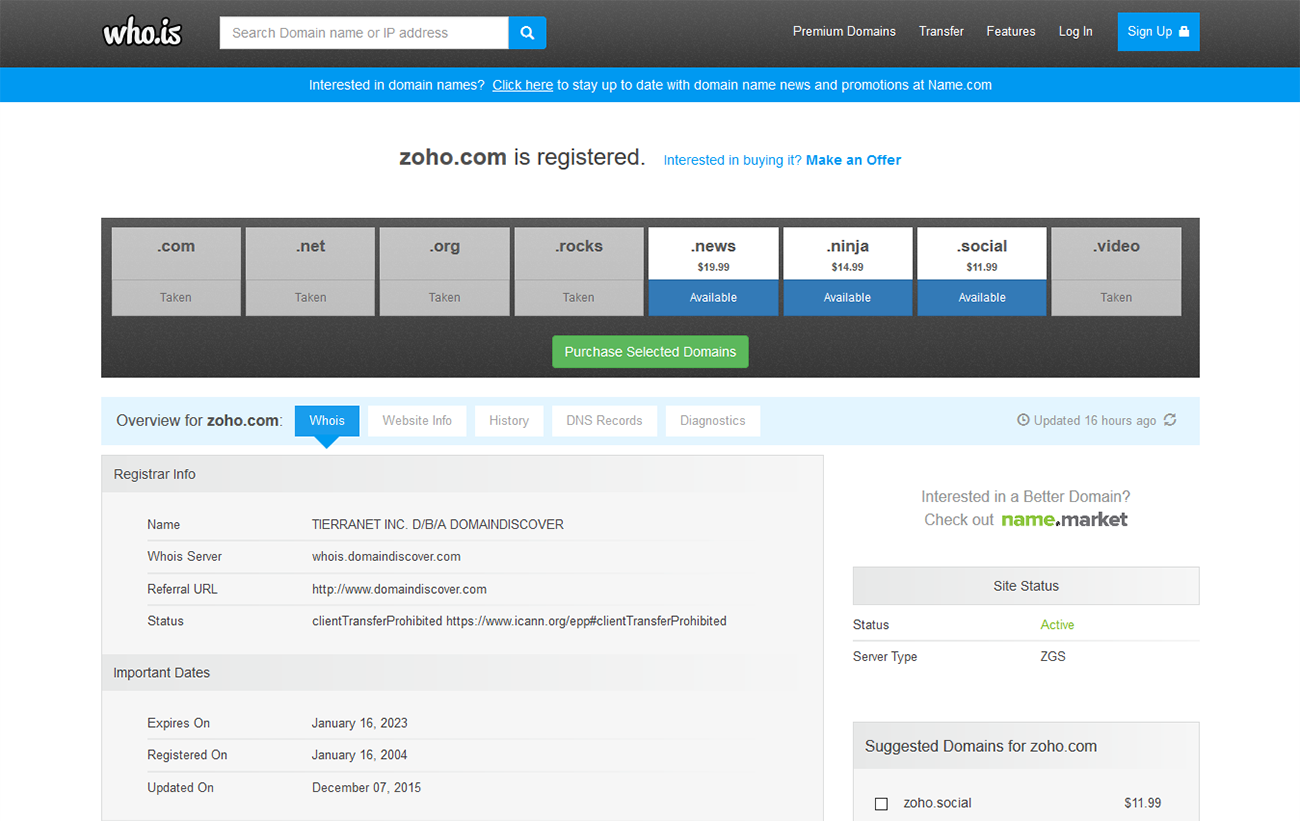This screenshot has width=1300, height=821.
Task: Click 'Updated 16 hours ago' text
Action: coord(1095,420)
